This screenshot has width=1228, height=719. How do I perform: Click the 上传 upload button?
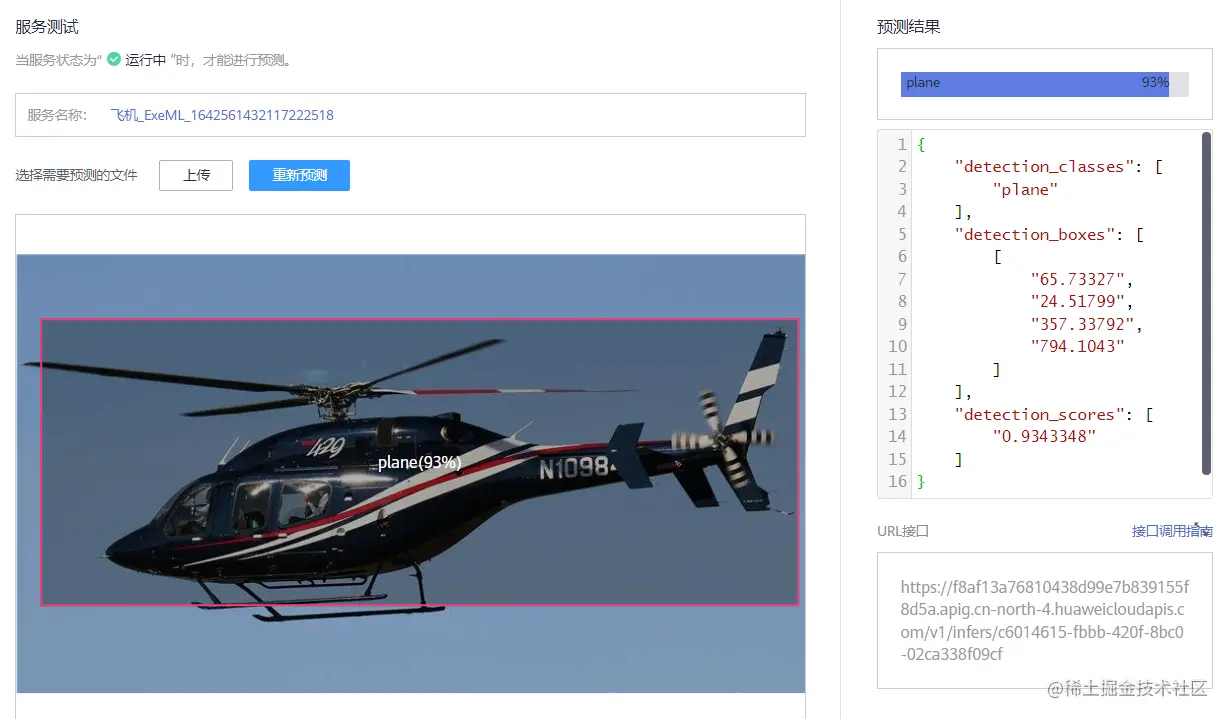click(x=196, y=175)
